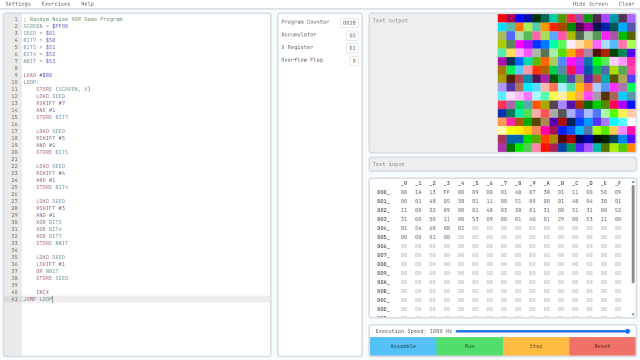Click line number 27 in the gutter
Viewport: 640px width, 360px height.
15,201
